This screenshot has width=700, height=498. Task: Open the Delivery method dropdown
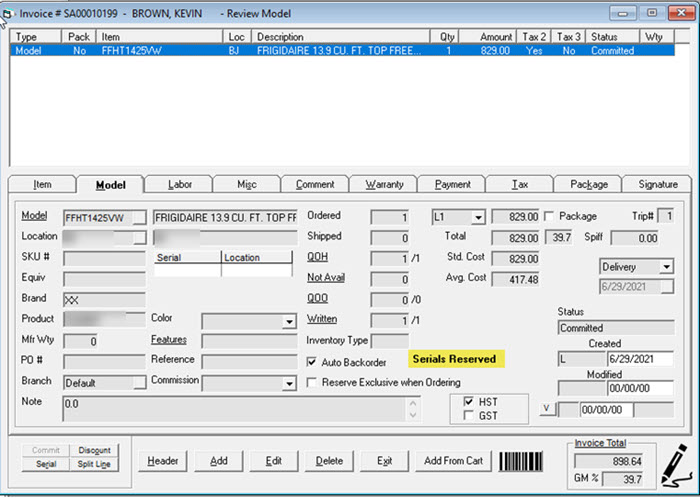click(667, 267)
